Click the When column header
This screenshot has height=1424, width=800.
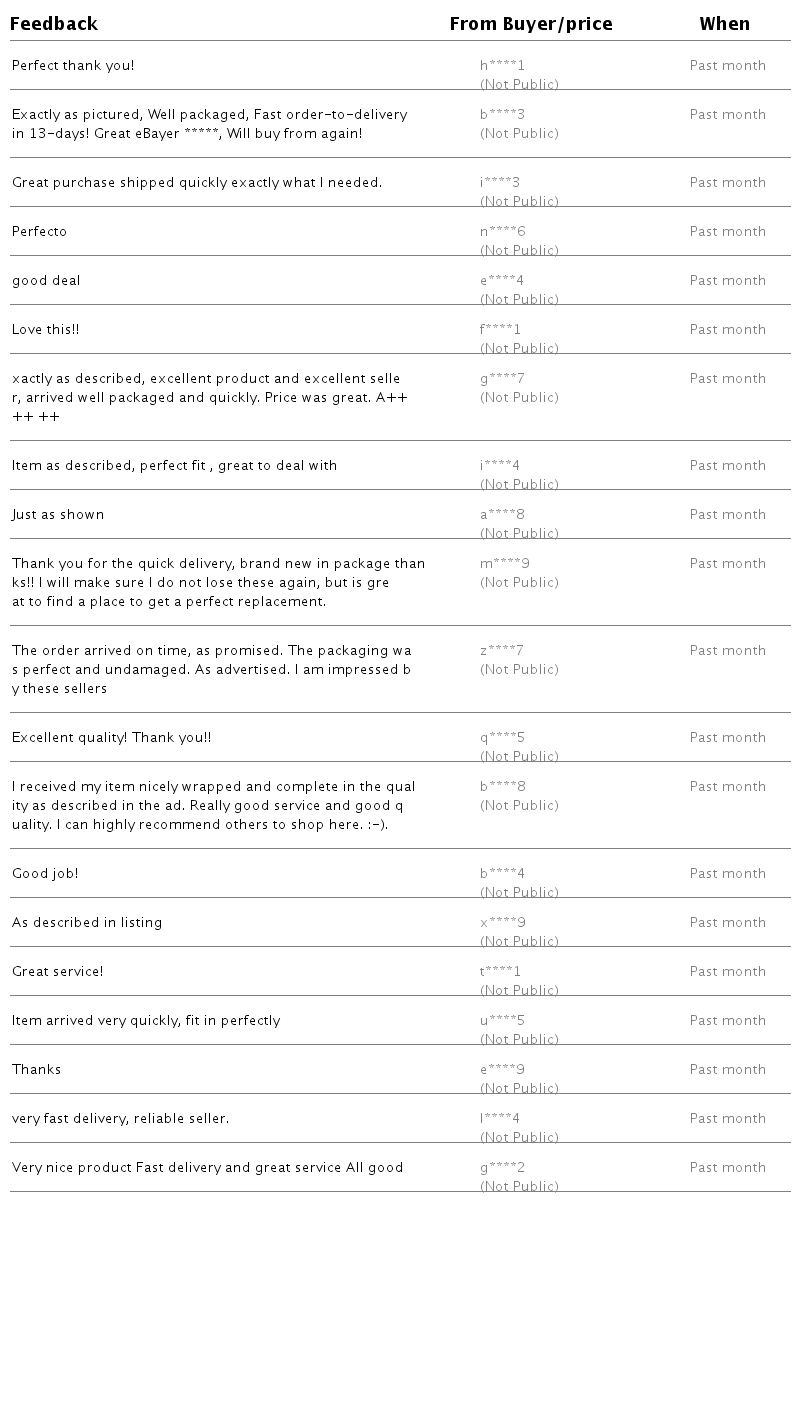(x=725, y=24)
